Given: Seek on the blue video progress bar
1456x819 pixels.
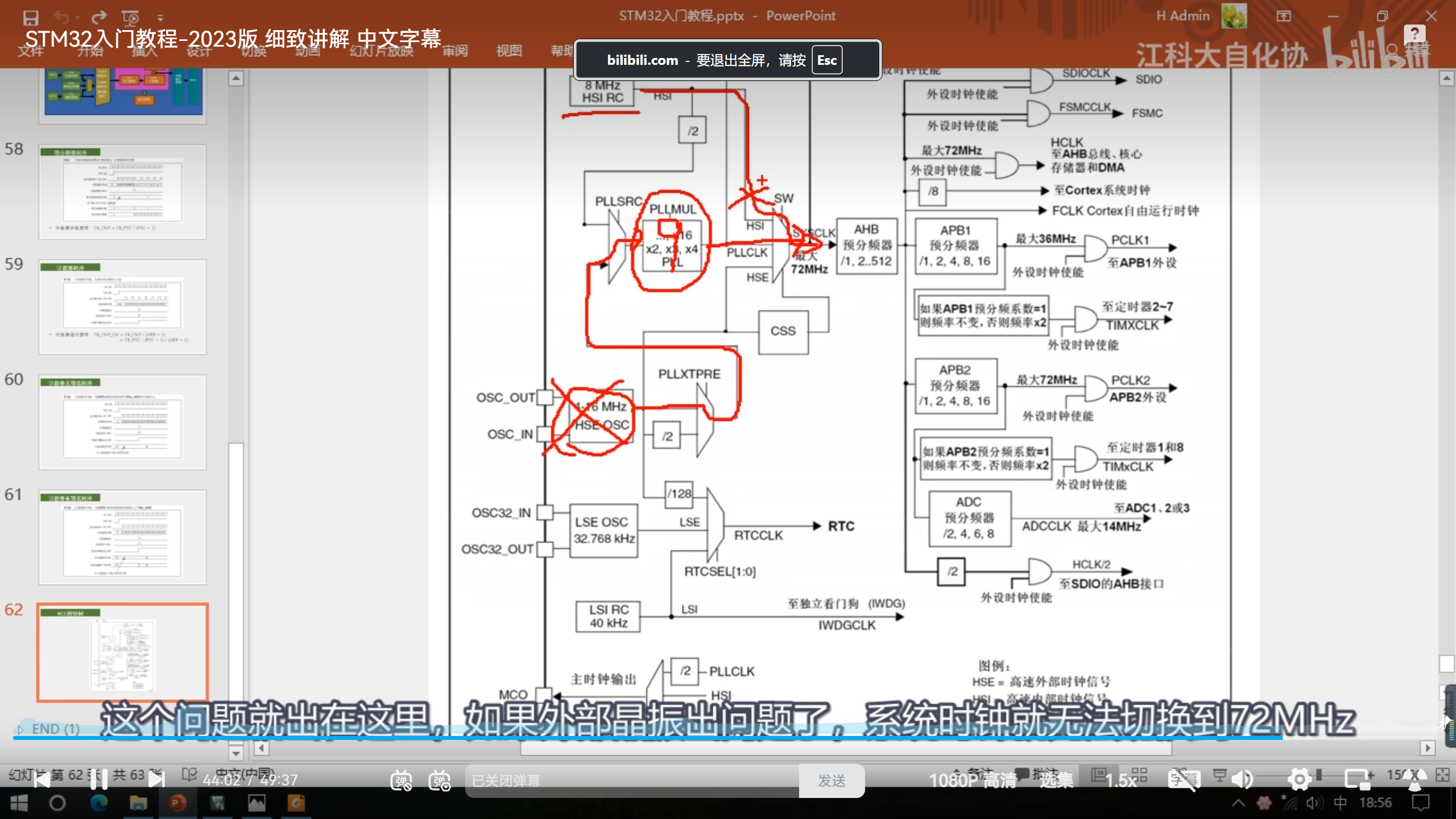Looking at the screenshot, I should click(682, 738).
